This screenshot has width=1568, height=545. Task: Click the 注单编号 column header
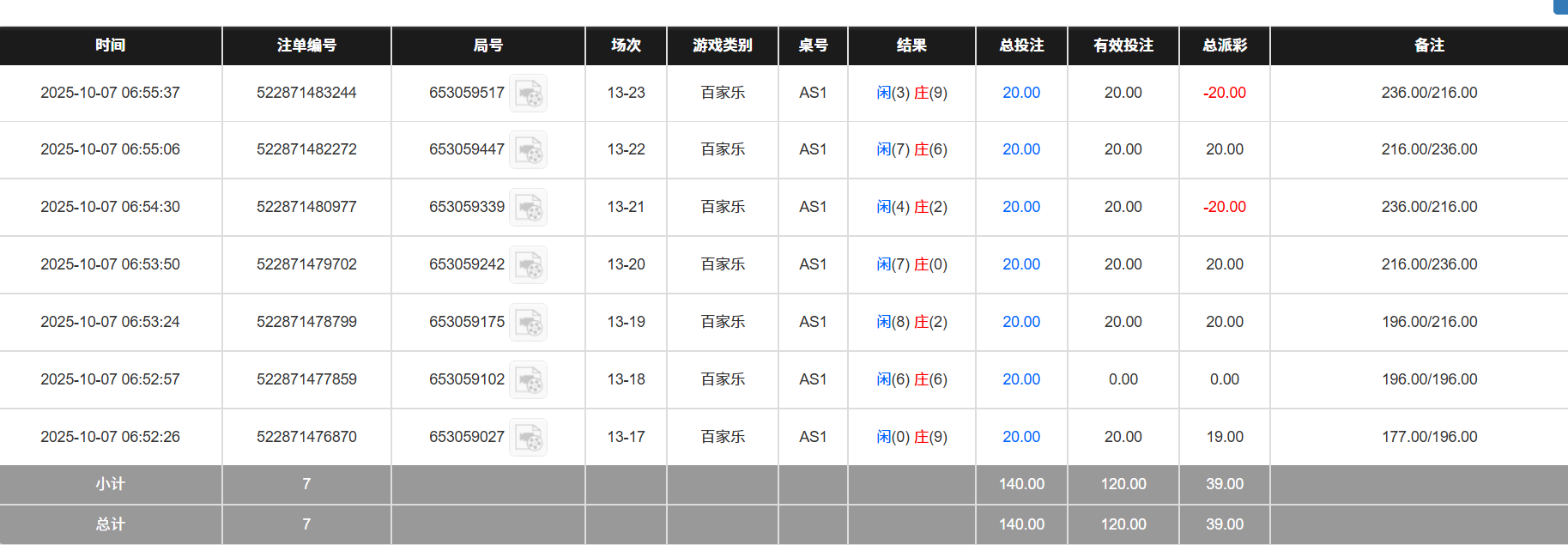pos(306,45)
